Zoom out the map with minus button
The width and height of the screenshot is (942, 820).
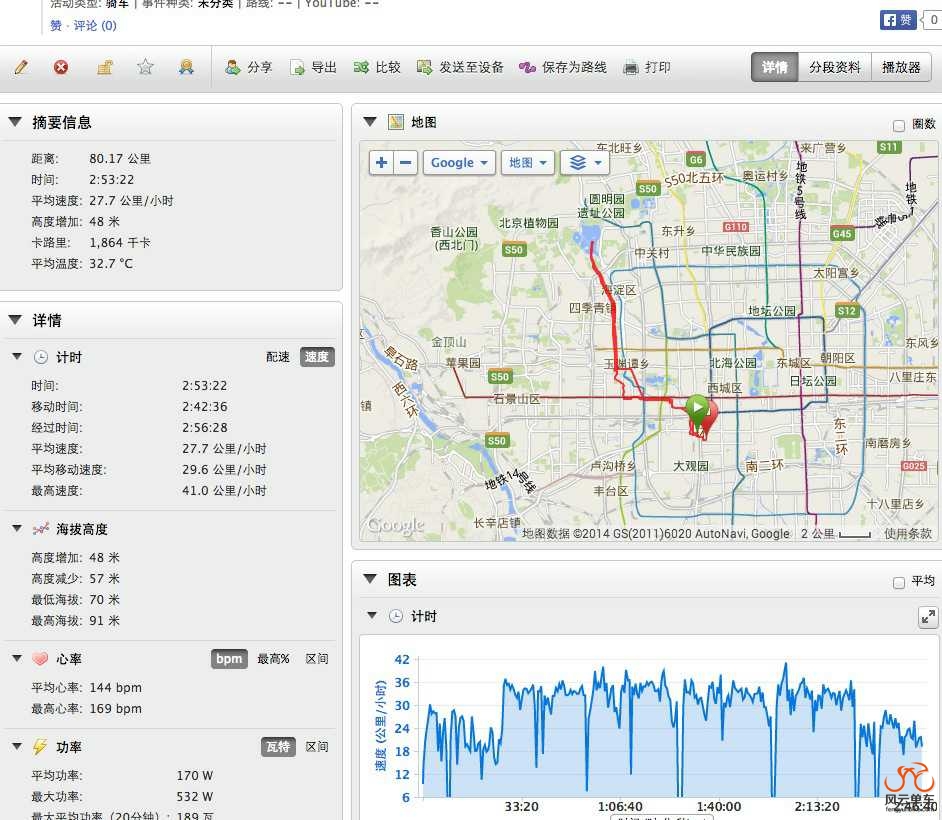point(405,162)
